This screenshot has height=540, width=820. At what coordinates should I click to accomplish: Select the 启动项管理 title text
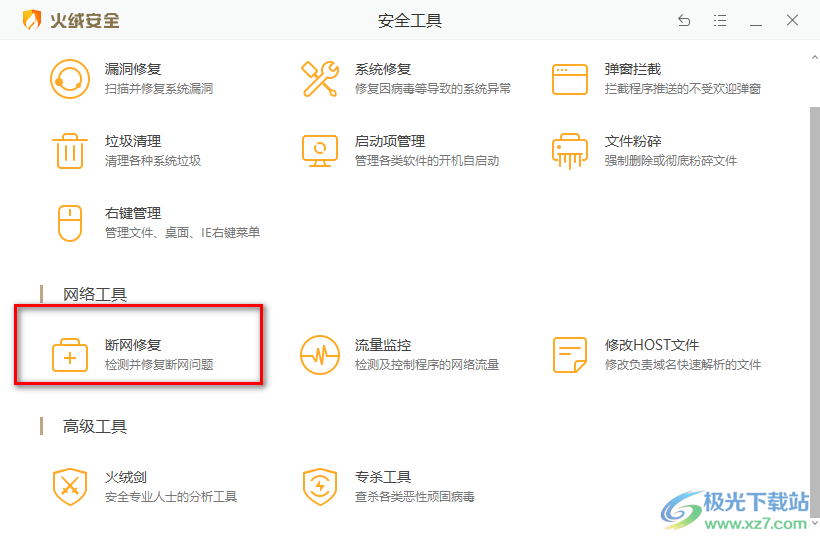click(x=390, y=141)
